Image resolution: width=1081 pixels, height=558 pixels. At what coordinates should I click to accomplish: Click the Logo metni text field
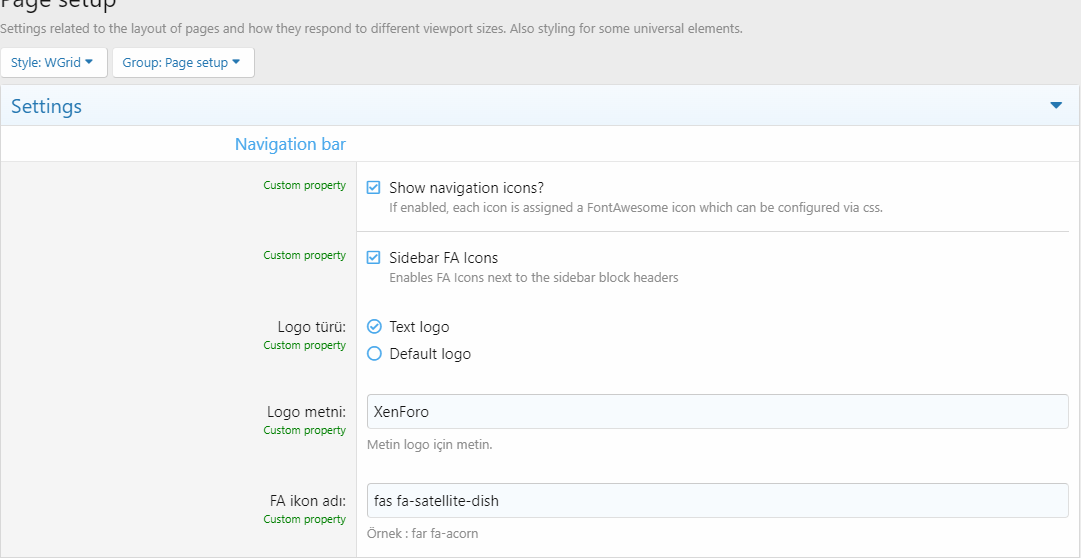(x=718, y=412)
